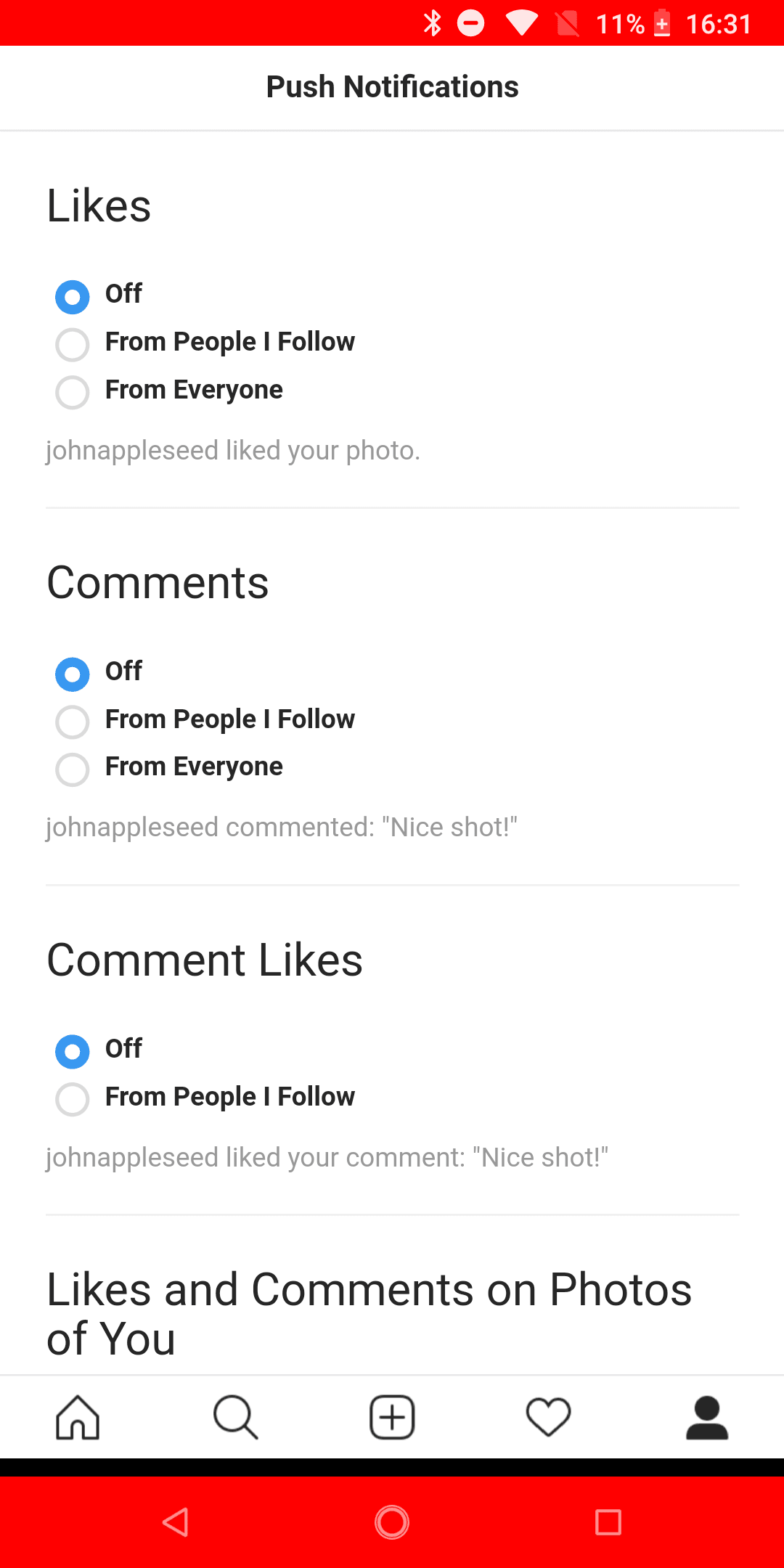Turn Off Comments notifications
Viewport: 784px width, 1568px height.
(73, 674)
